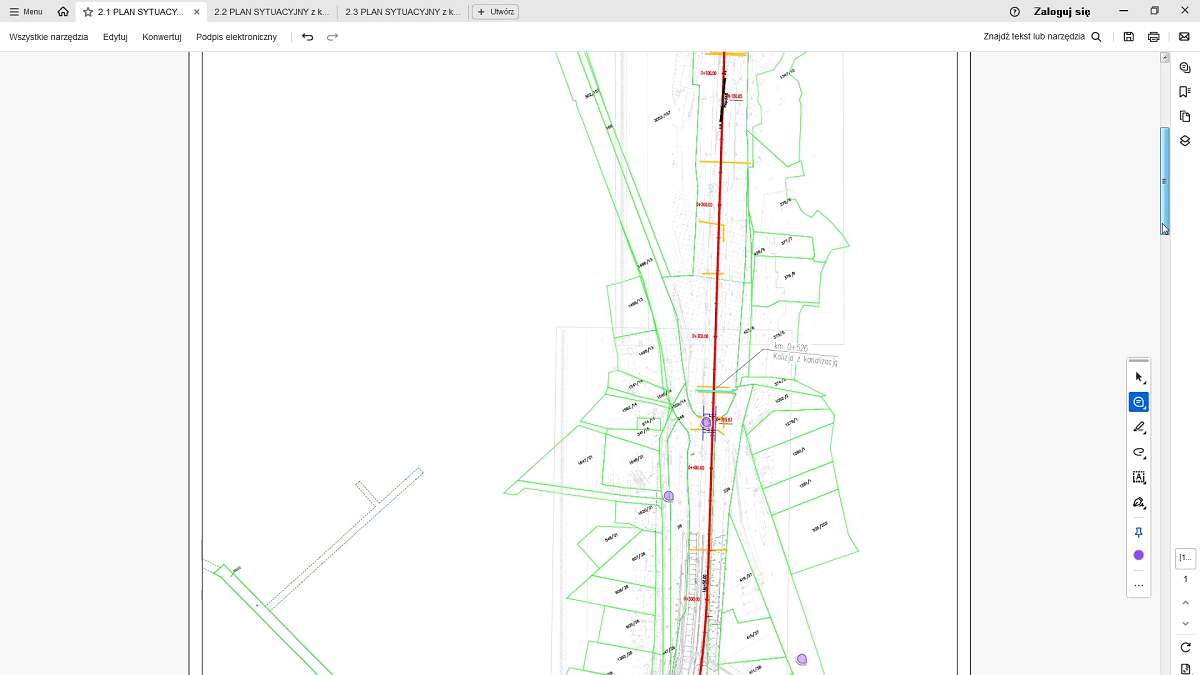
Task: Choose the freehand draw lasso tool
Action: (1138, 452)
